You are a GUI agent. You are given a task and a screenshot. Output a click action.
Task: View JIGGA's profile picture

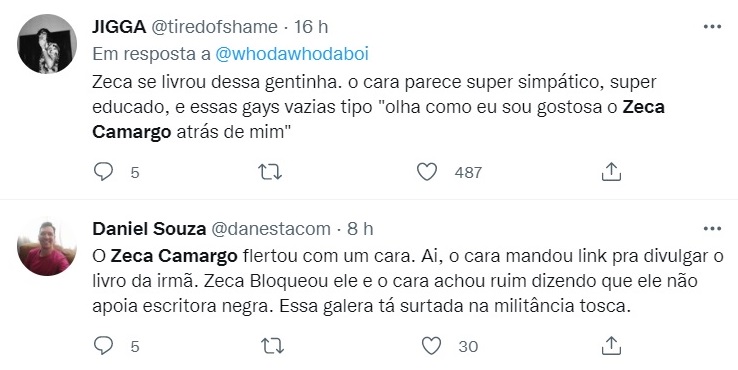coord(47,44)
